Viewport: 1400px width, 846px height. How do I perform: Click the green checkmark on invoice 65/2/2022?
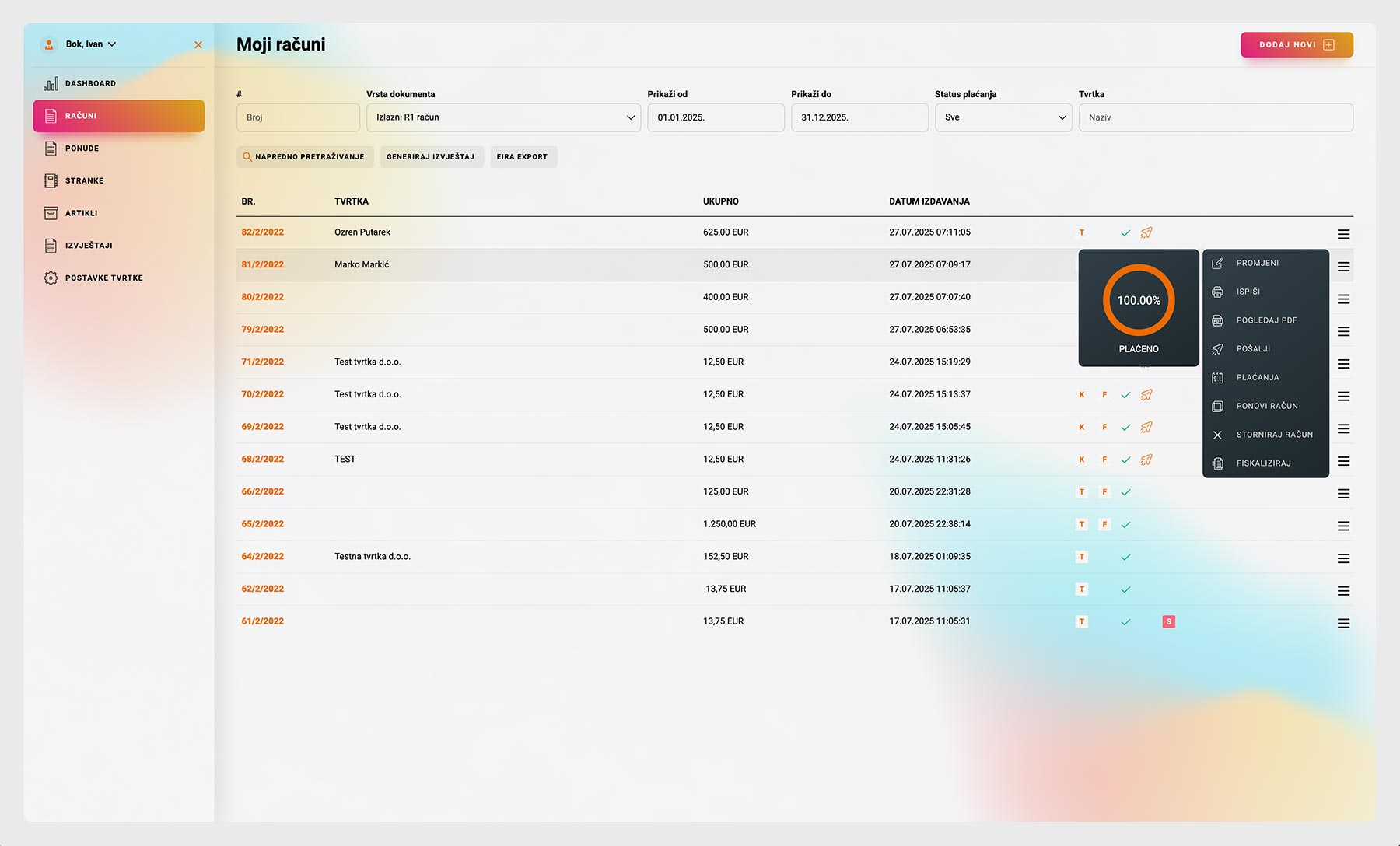1125,525
